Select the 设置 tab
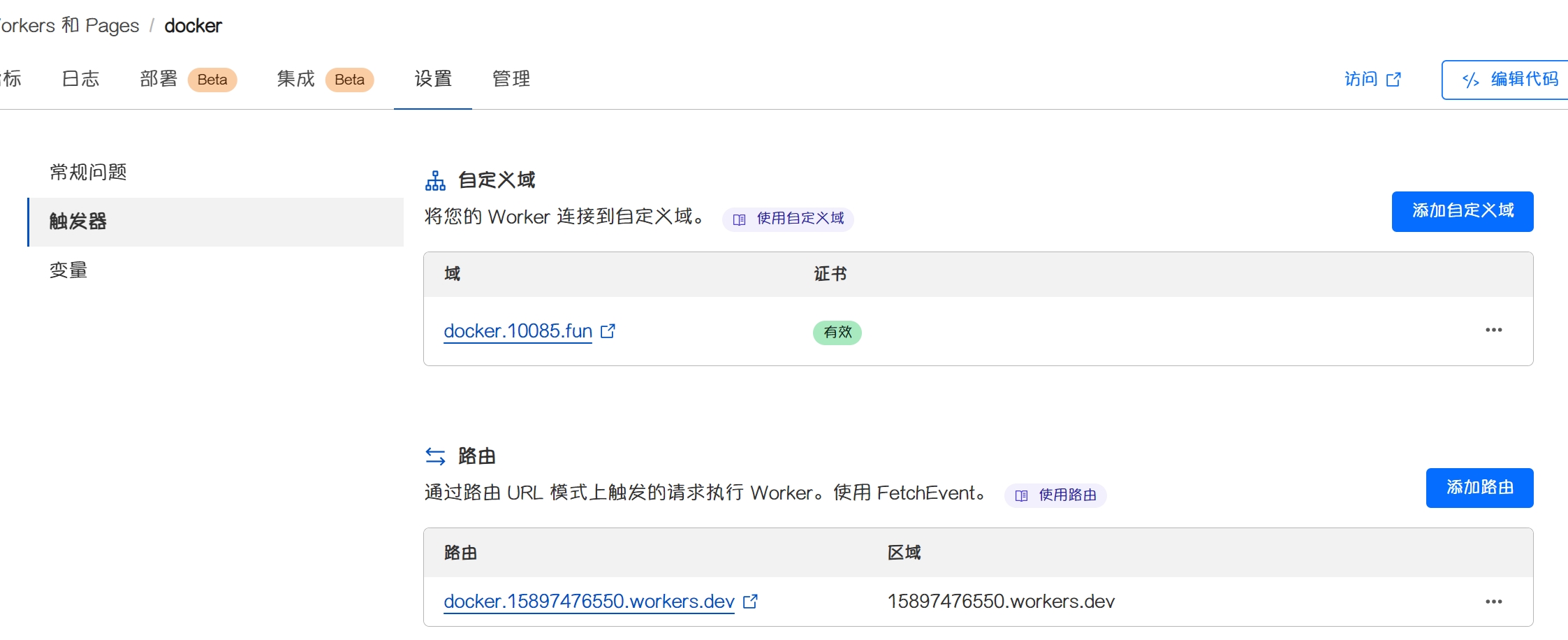 [433, 79]
